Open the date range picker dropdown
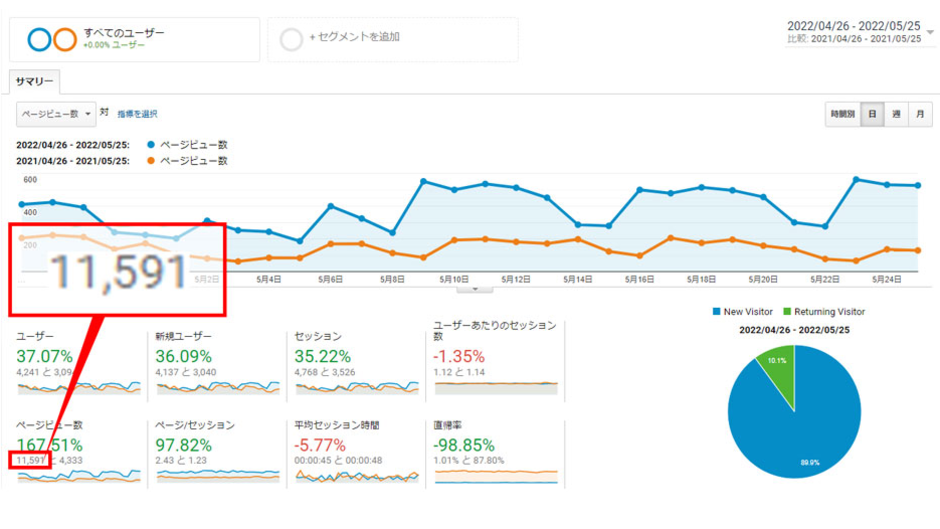This screenshot has height=529, width=940. click(x=860, y=32)
